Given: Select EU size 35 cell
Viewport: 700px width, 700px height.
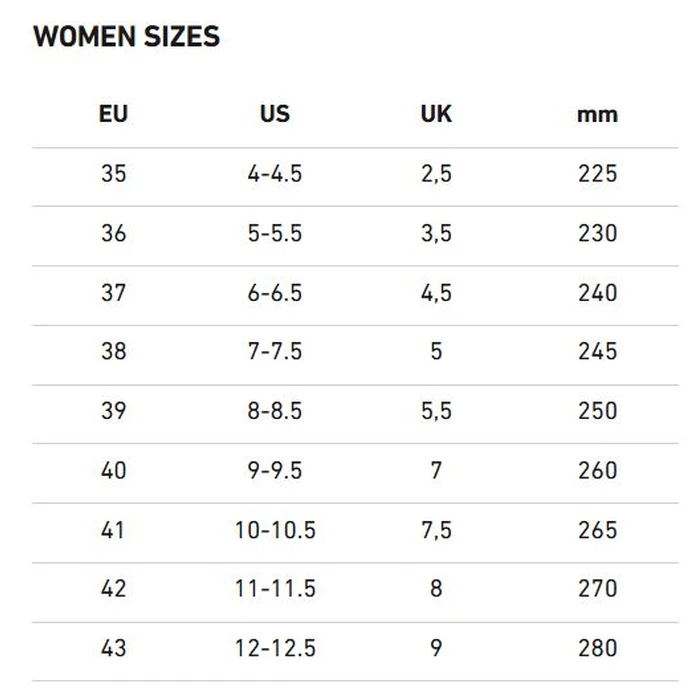Looking at the screenshot, I should 114,173.
